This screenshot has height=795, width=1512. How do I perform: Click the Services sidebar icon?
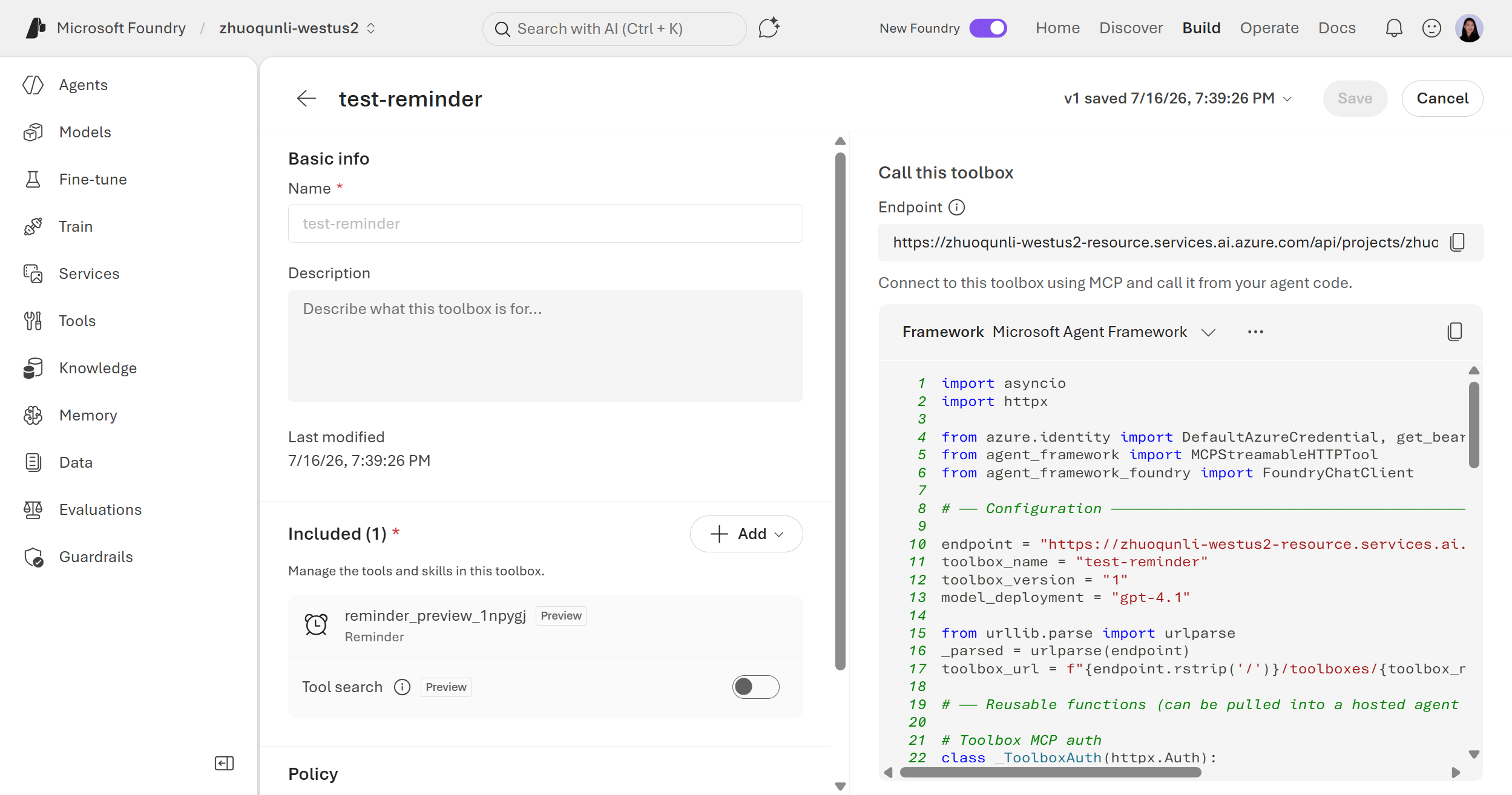33,274
